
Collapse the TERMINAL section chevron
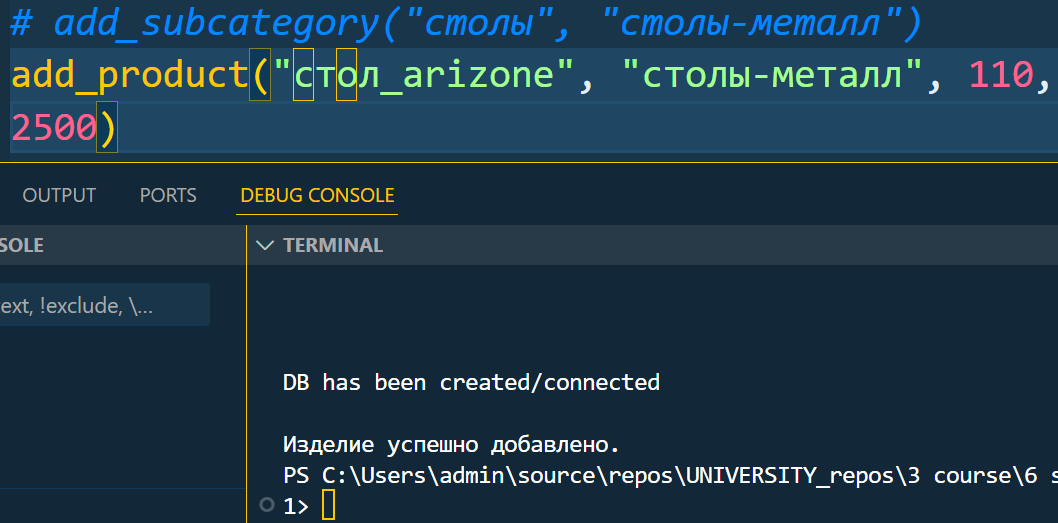265,245
